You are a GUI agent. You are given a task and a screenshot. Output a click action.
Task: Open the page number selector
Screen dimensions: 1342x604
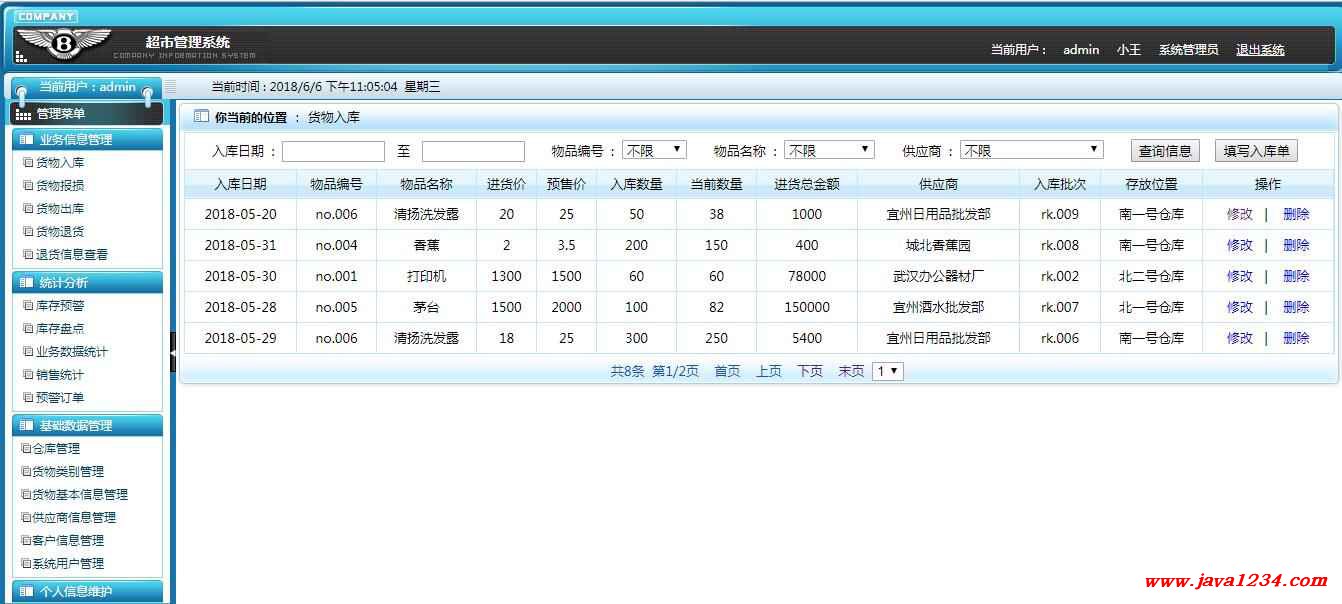click(888, 371)
